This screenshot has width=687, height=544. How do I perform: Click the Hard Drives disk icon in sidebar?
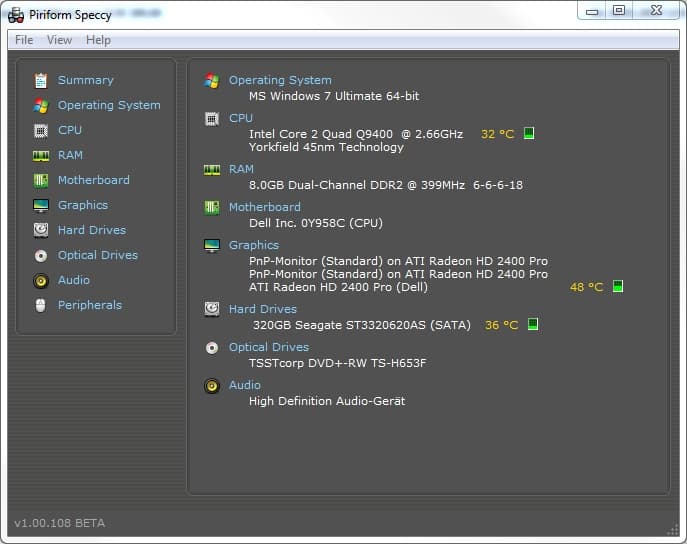41,230
